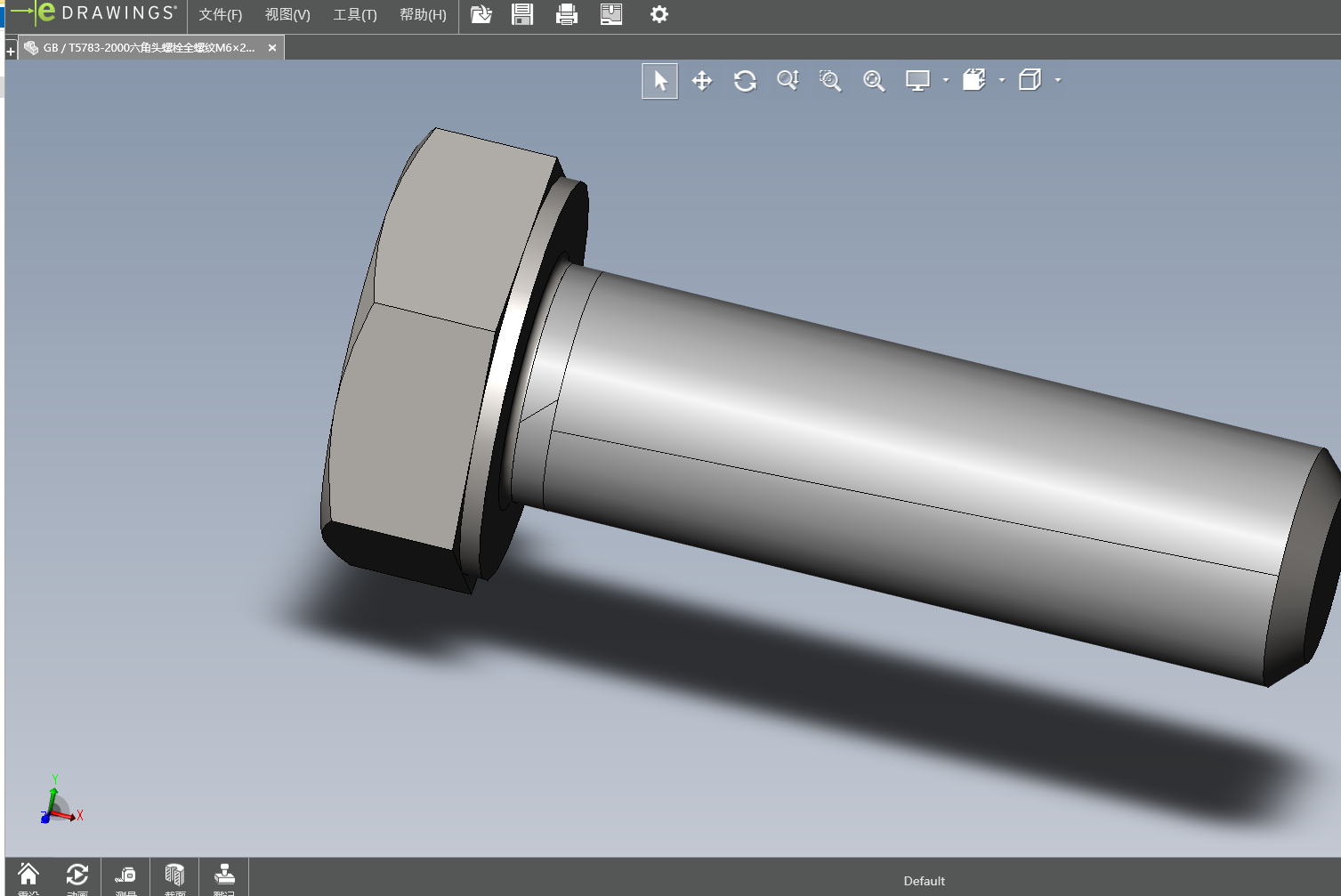Close the GB/T5783-2000 document tab
This screenshot has width=1341, height=896.
tap(272, 48)
